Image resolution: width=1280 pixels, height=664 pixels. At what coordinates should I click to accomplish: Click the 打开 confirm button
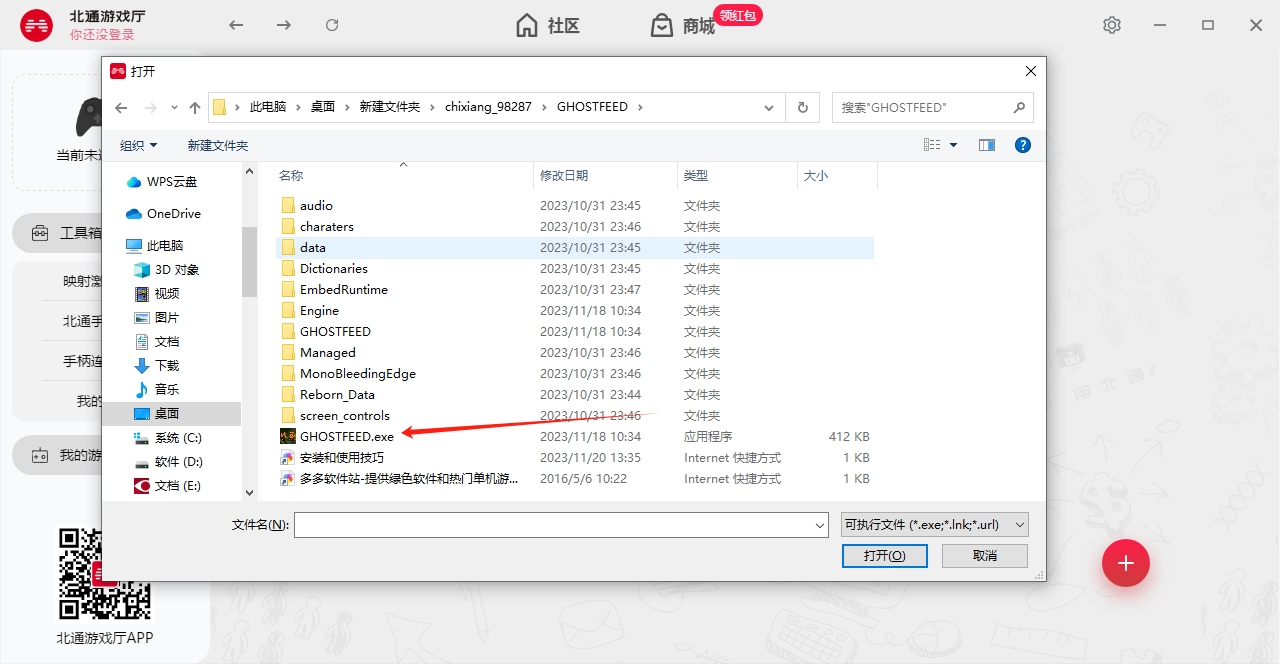(x=884, y=555)
